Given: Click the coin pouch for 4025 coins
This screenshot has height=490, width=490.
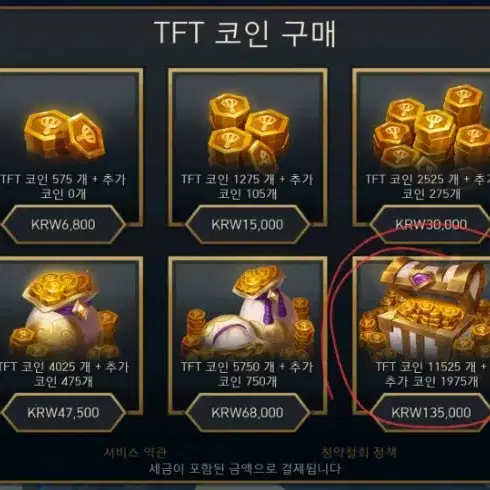Looking at the screenshot, I should (x=63, y=314).
